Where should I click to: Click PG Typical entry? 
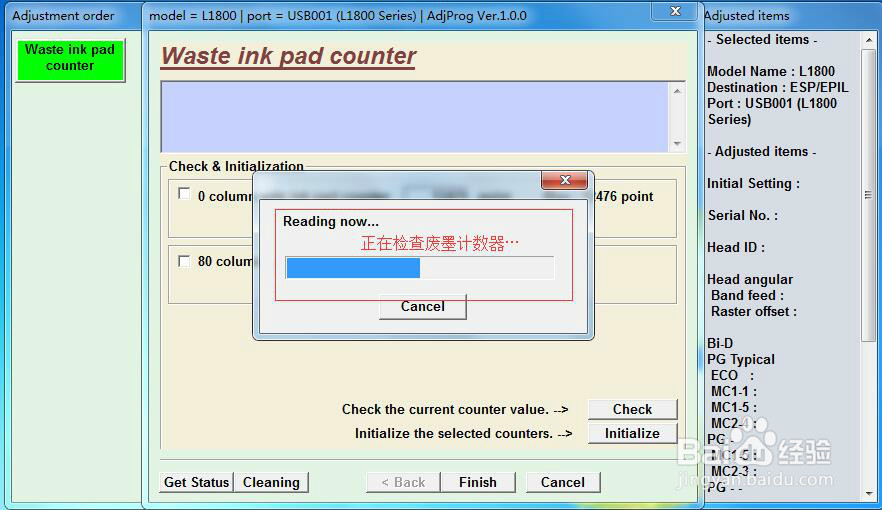coord(741,359)
